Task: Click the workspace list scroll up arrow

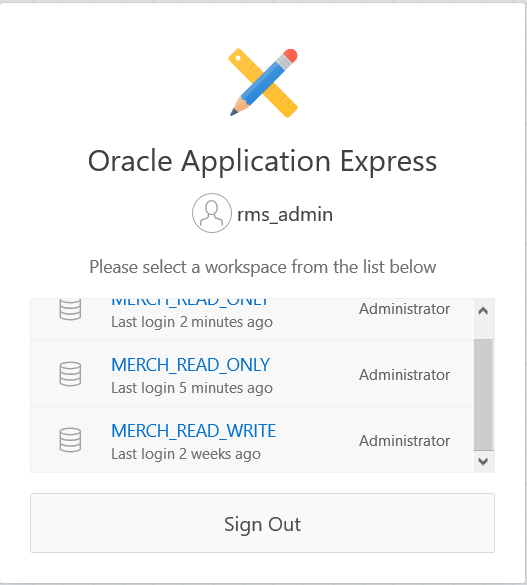Action: [x=483, y=311]
